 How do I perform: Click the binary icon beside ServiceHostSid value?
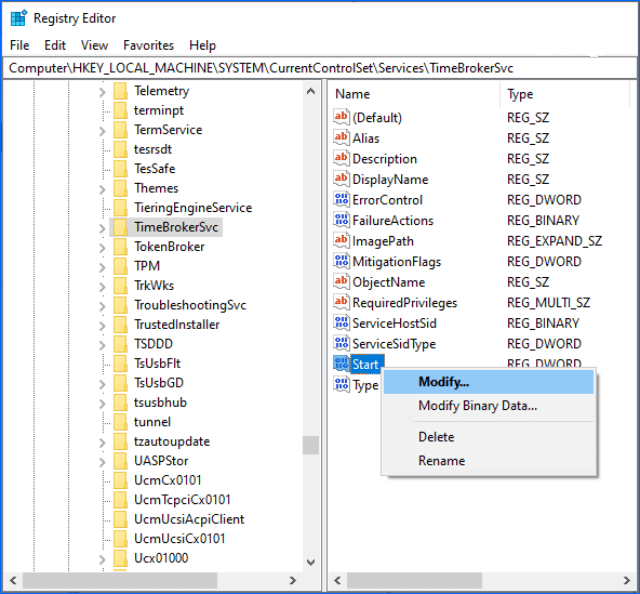pyautogui.click(x=341, y=323)
